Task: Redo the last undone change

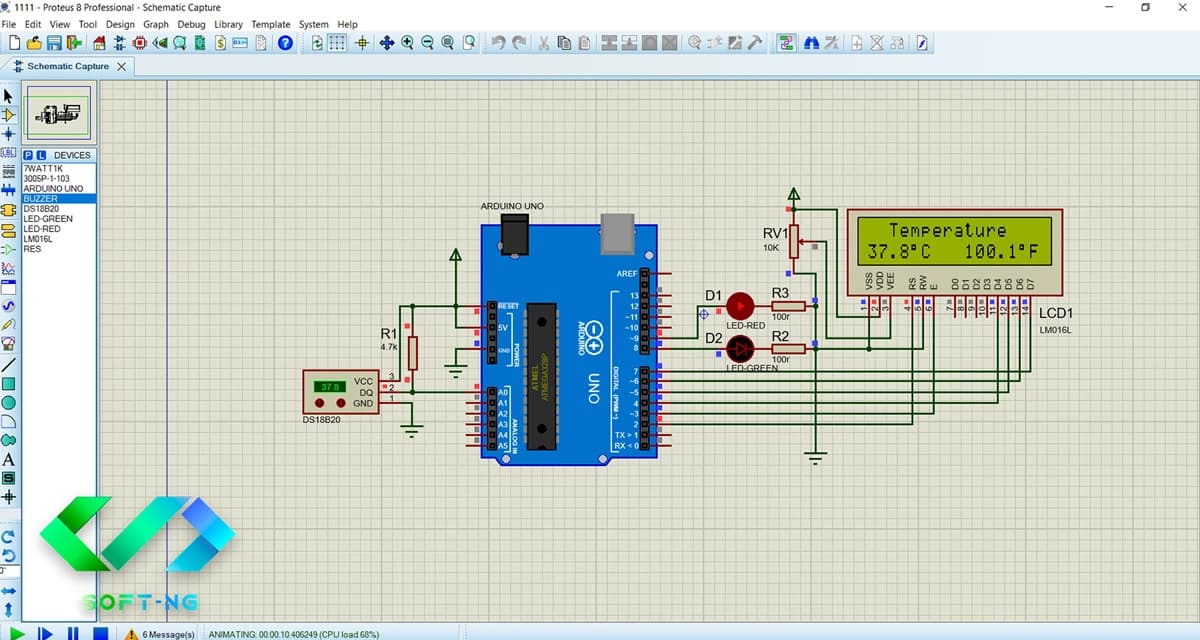Action: (519, 43)
